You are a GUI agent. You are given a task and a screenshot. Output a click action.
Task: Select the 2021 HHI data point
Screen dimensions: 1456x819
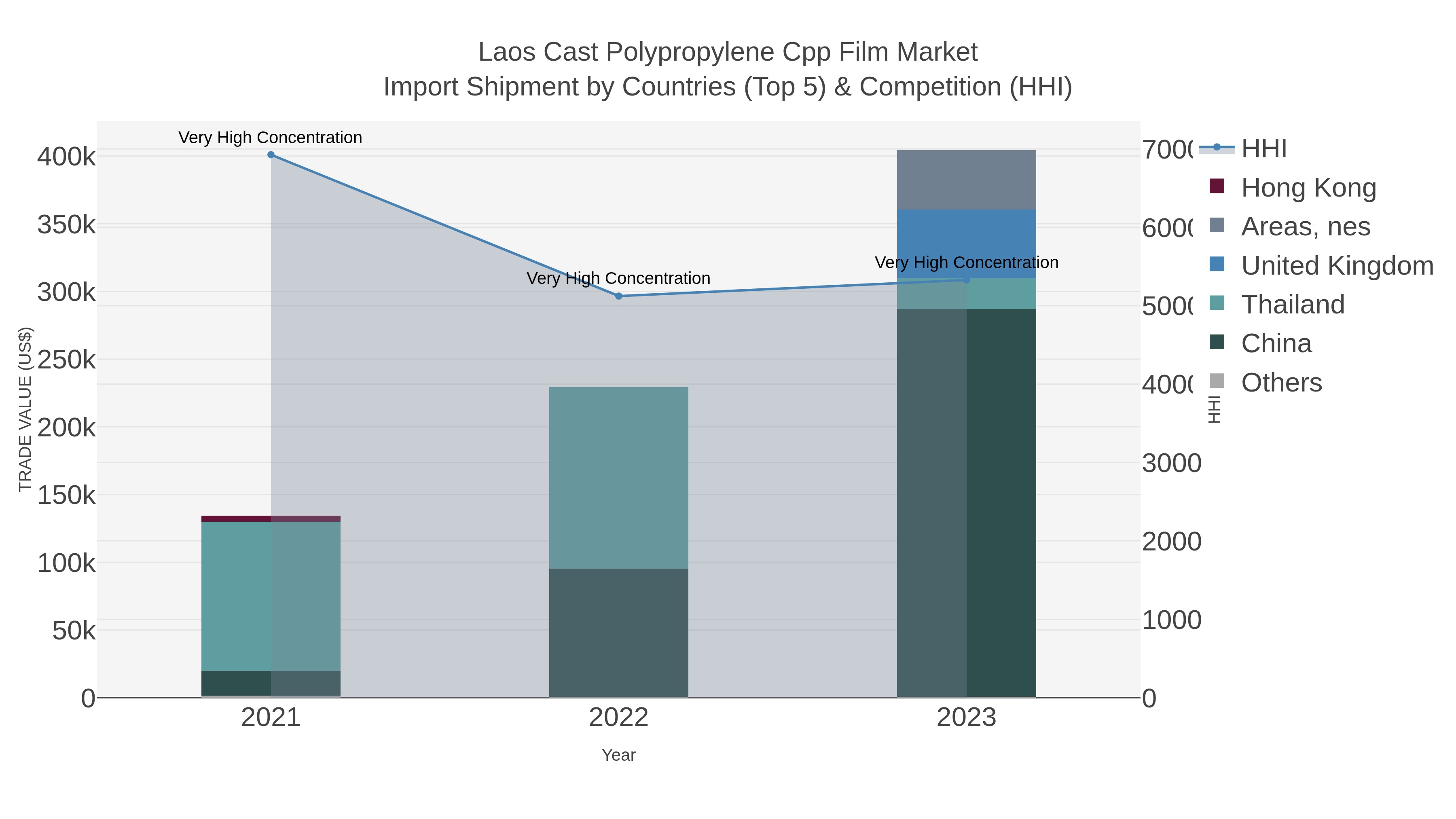(271, 155)
